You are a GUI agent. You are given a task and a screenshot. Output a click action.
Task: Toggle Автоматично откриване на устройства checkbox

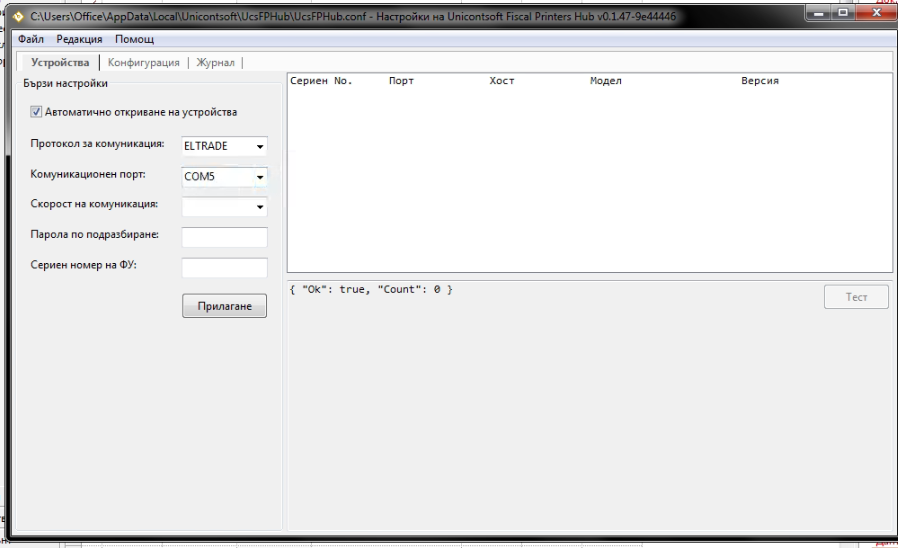coord(36,112)
